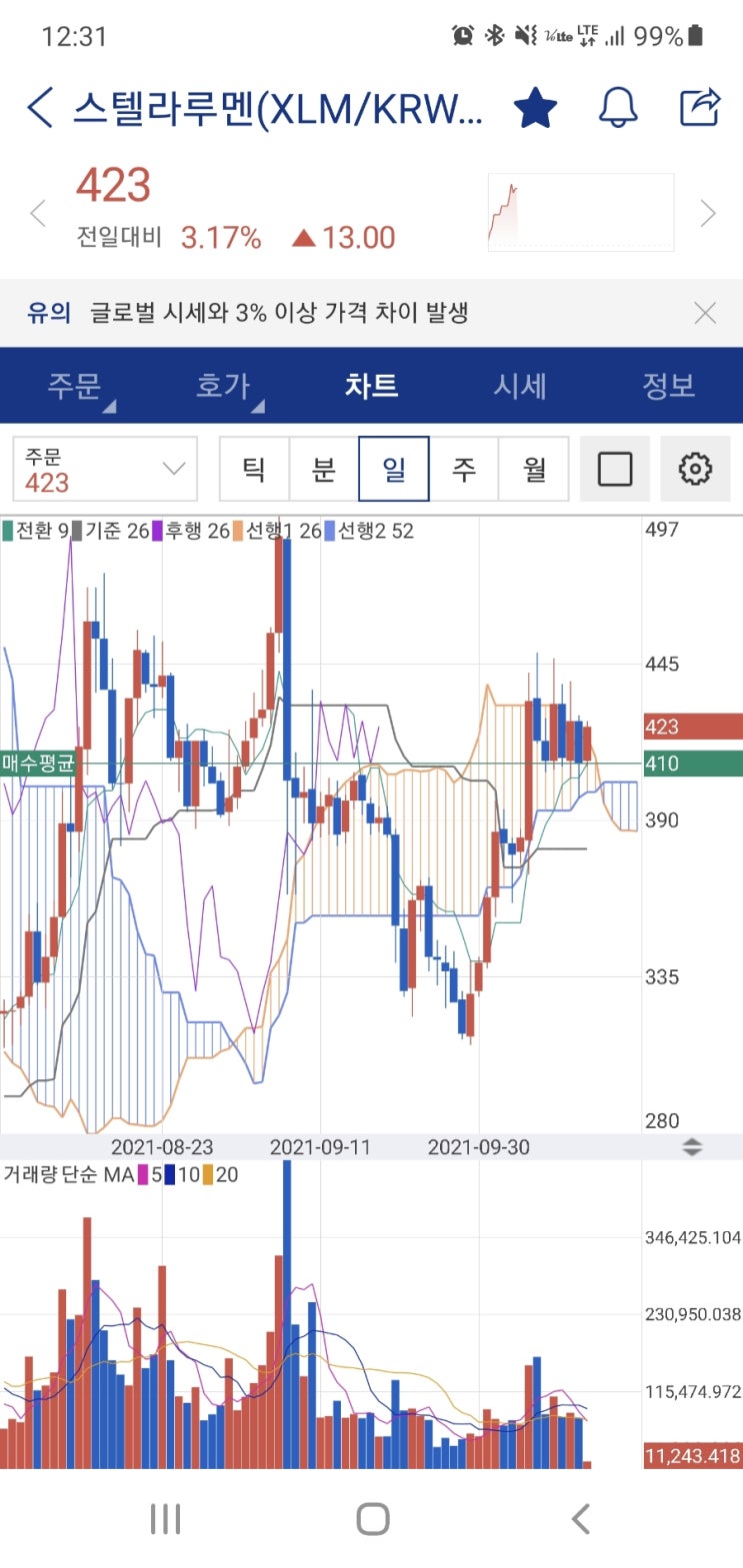This screenshot has width=743, height=1568.
Task: Tap the Bluetooth status bar icon
Action: 494,36
